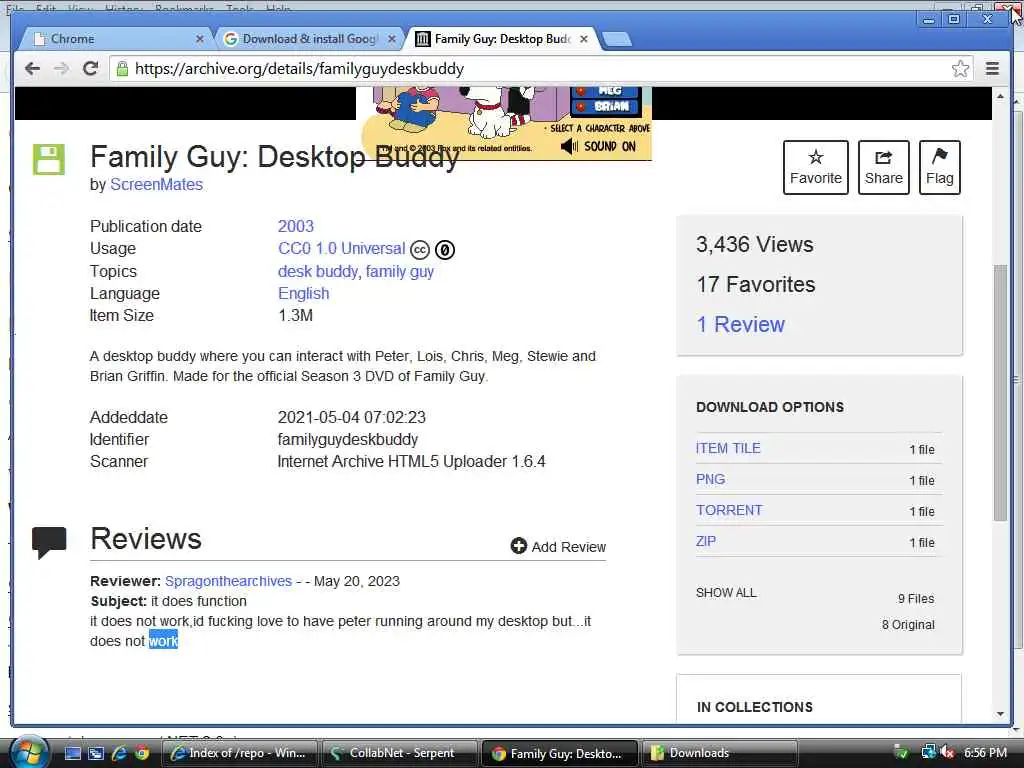
Task: Click the '9 Files' text
Action: tap(916, 599)
